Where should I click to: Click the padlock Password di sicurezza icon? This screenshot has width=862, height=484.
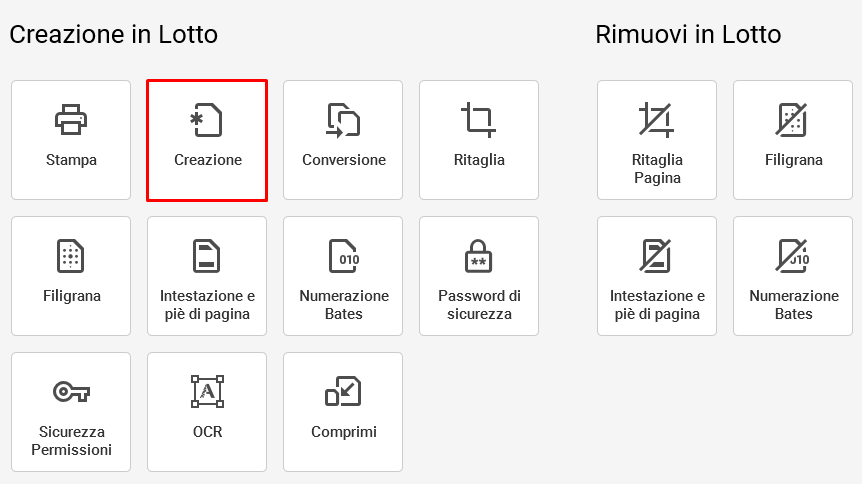tap(478, 256)
